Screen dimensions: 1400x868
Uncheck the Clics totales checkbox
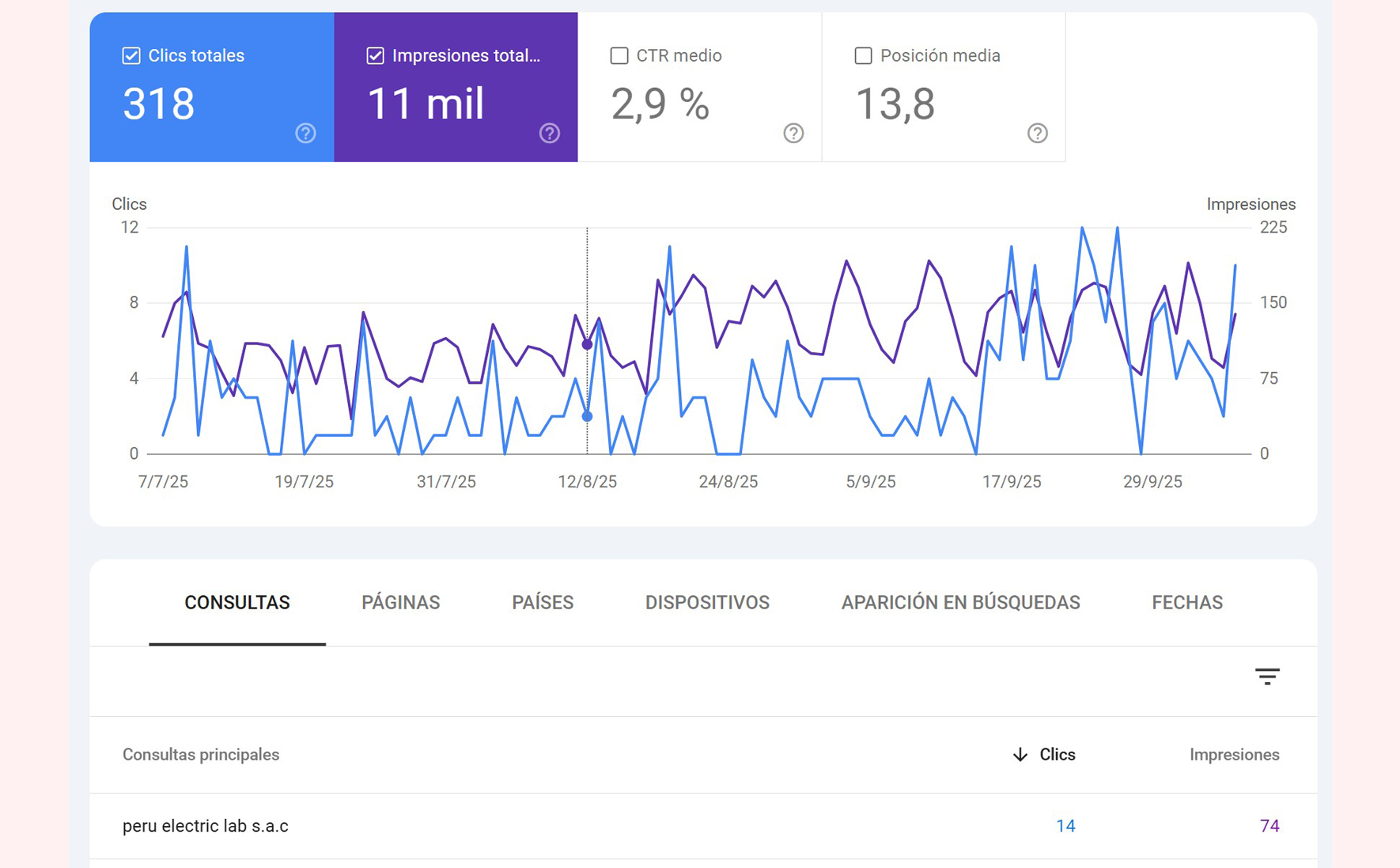pos(131,55)
